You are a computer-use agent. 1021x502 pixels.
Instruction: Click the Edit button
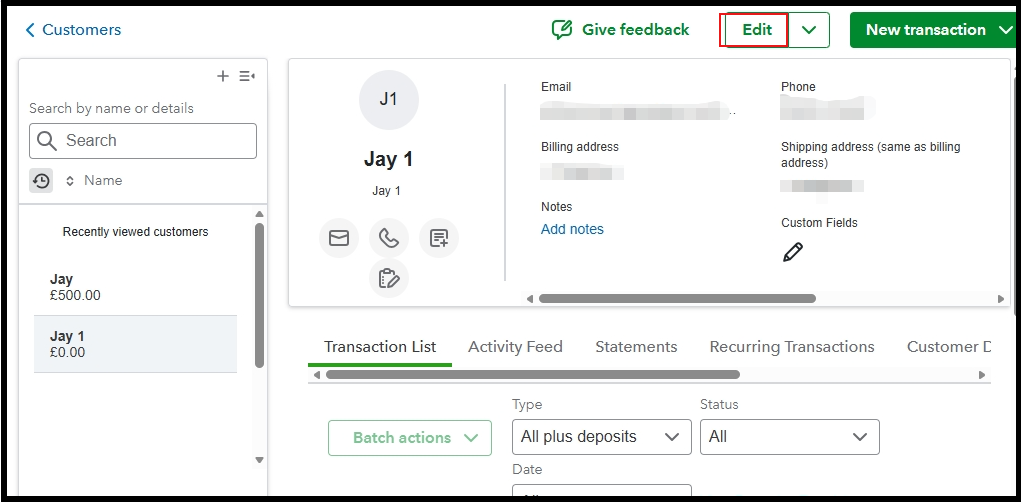pyautogui.click(x=757, y=30)
